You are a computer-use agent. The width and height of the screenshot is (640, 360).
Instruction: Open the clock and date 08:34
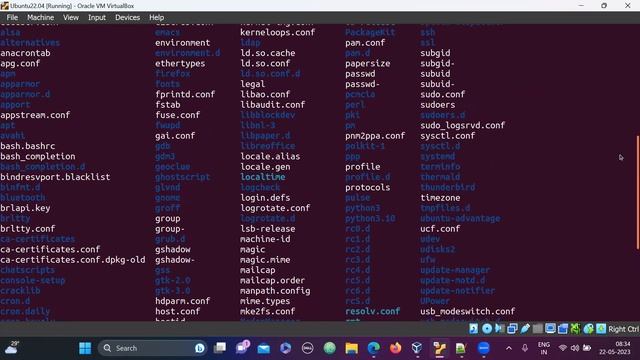(x=615, y=348)
